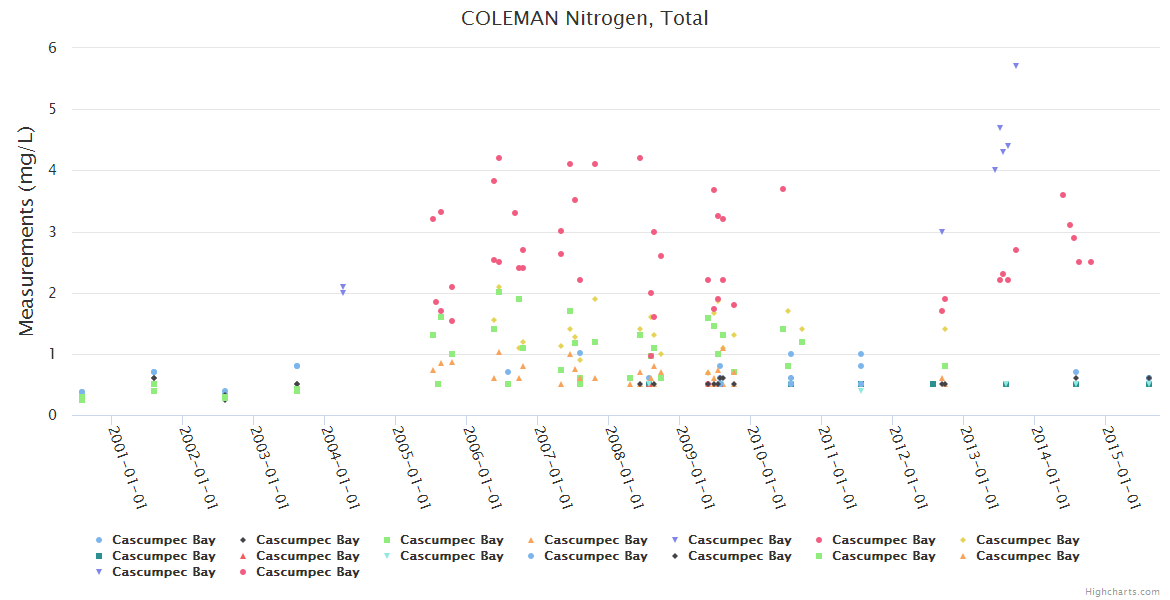The height and width of the screenshot is (600, 1170).
Task: Click the black diamond marker in first legend row
Action: (241, 540)
